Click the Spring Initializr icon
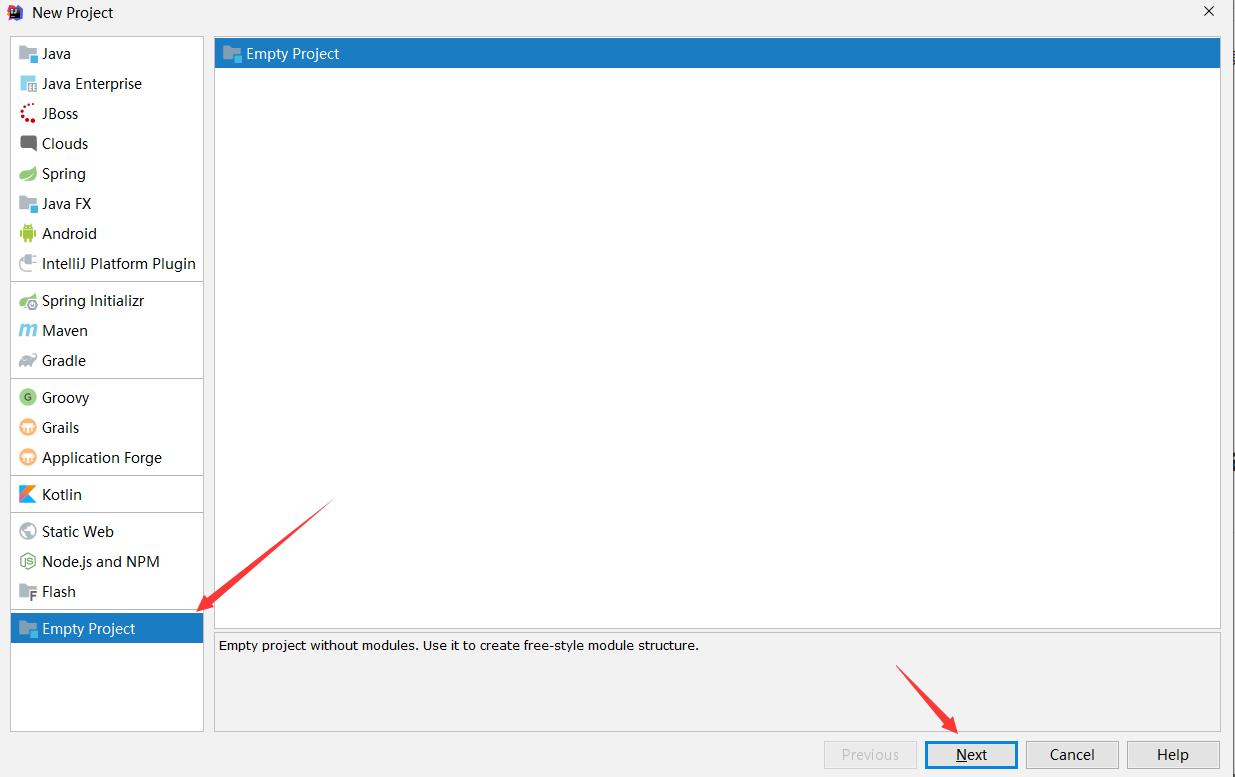 tap(28, 301)
